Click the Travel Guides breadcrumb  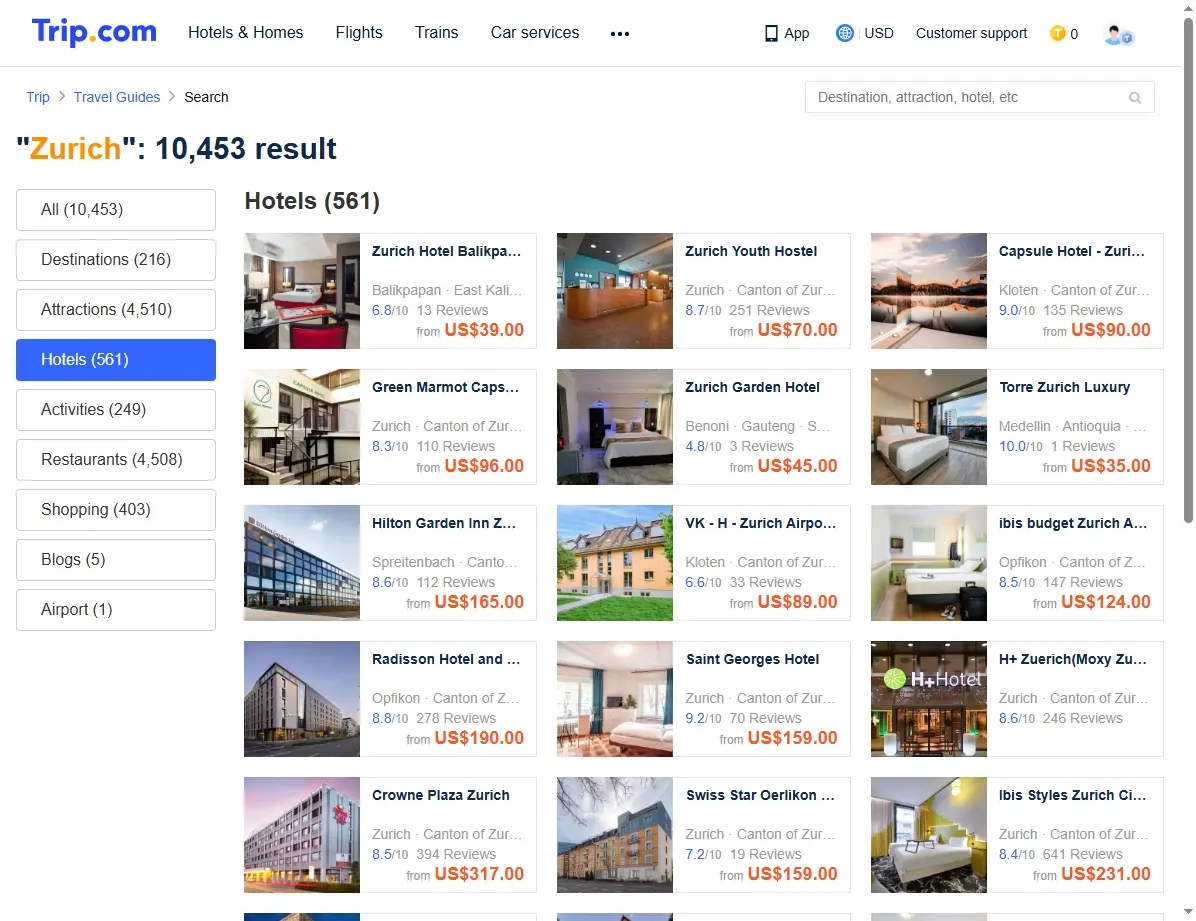pos(117,97)
